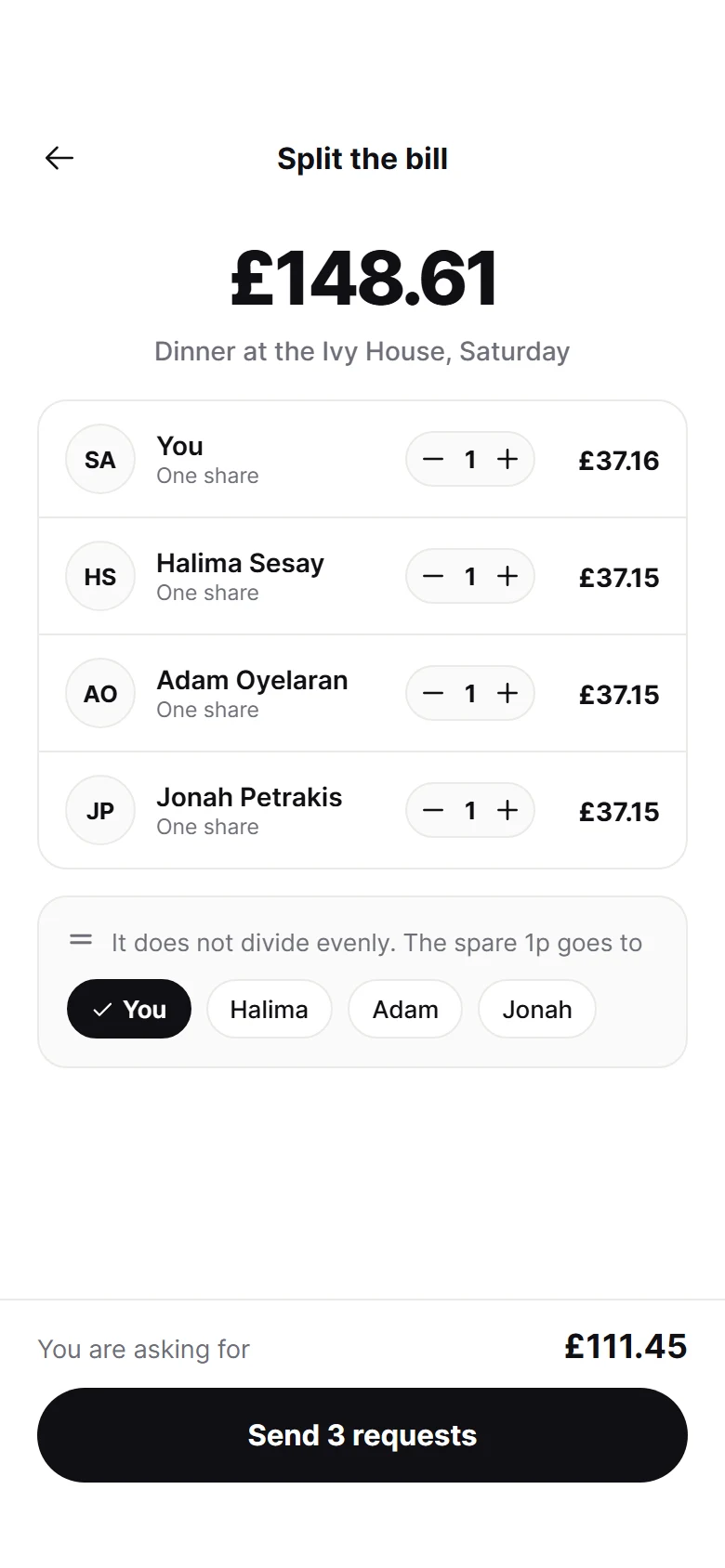Remove a share from Adam Oyelaran
This screenshot has height=1568, width=725.
tap(433, 693)
